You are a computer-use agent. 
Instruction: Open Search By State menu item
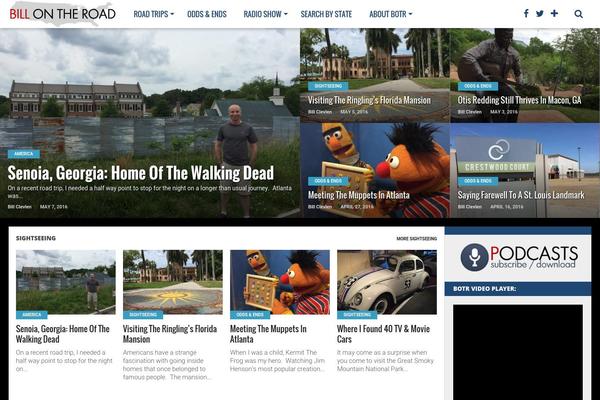[x=326, y=14]
